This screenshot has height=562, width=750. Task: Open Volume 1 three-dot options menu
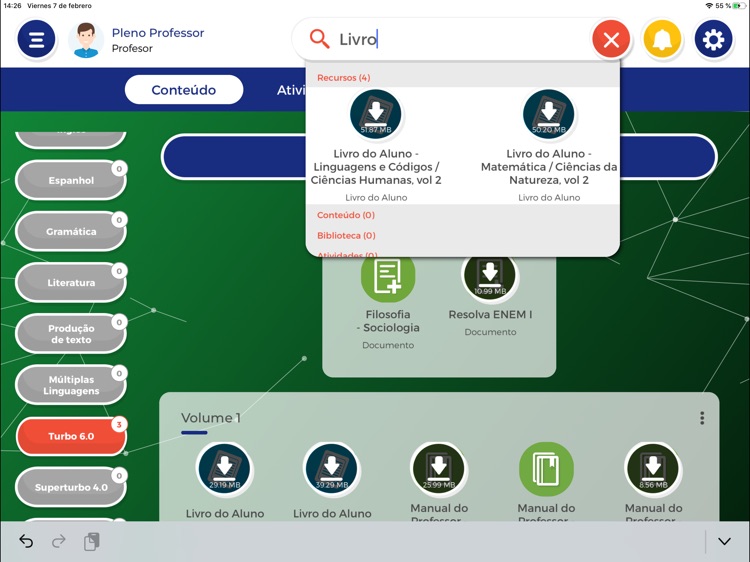coord(702,418)
